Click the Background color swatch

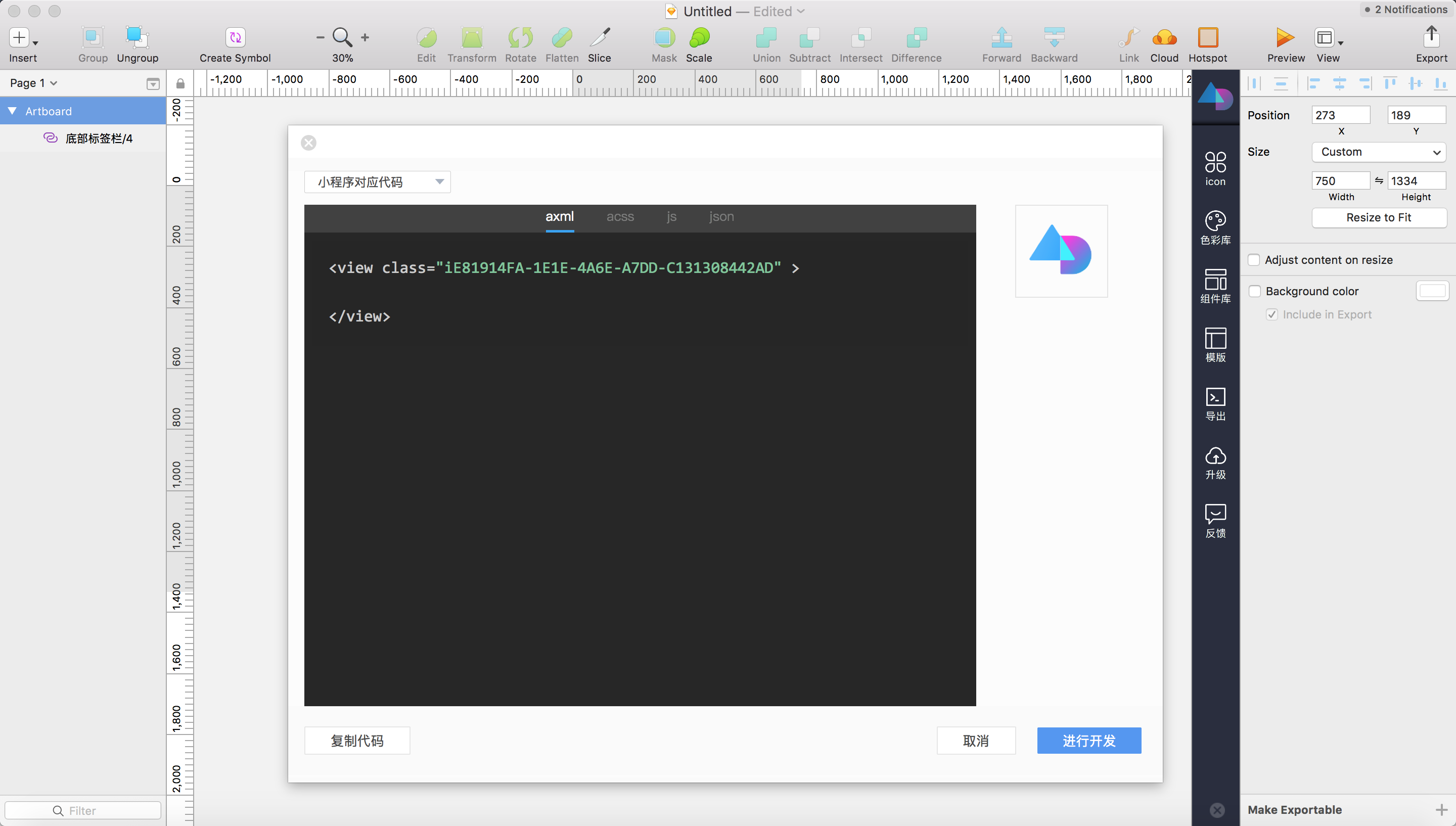tap(1432, 291)
